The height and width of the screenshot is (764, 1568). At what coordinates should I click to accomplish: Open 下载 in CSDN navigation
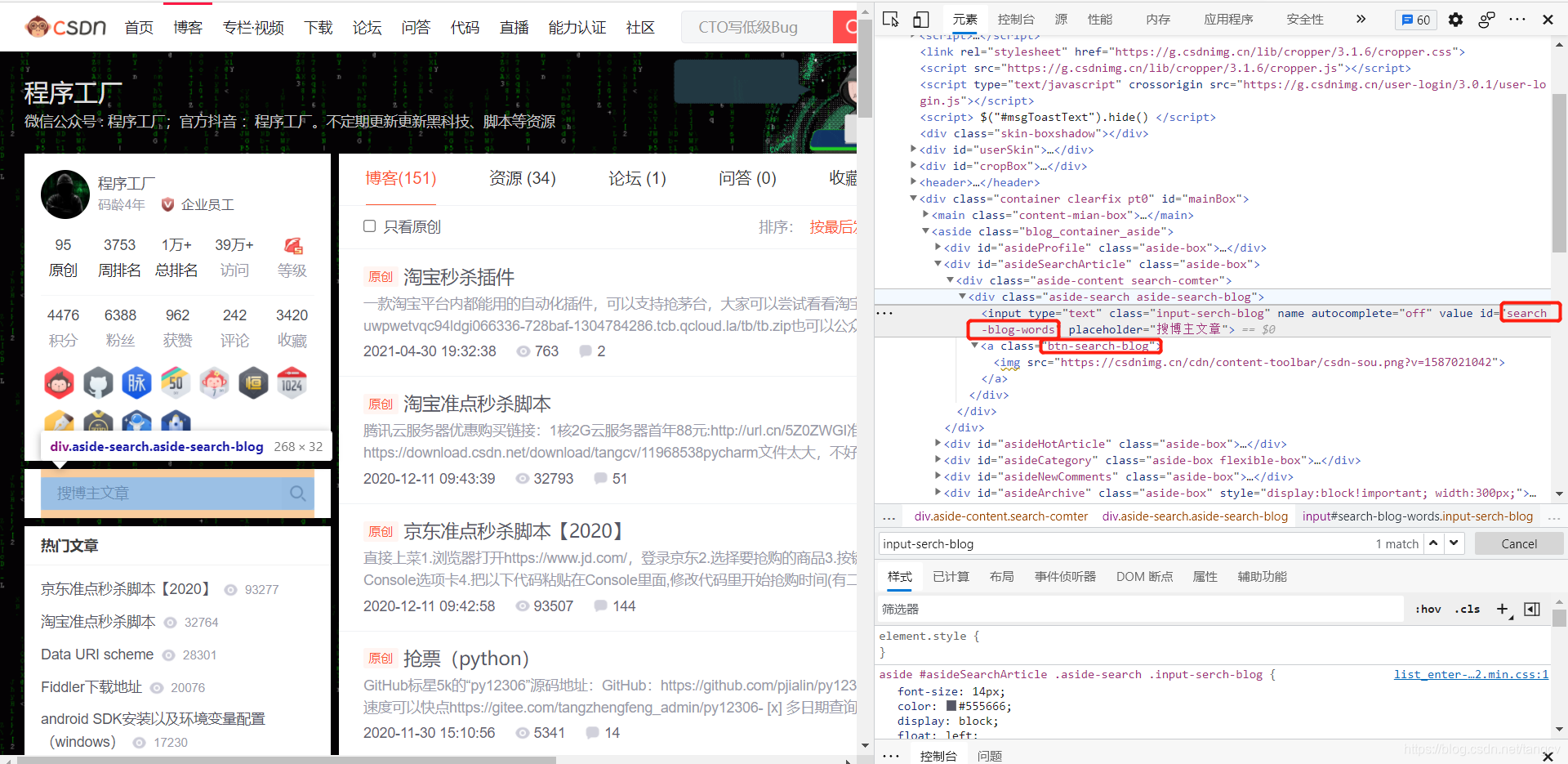point(318,28)
